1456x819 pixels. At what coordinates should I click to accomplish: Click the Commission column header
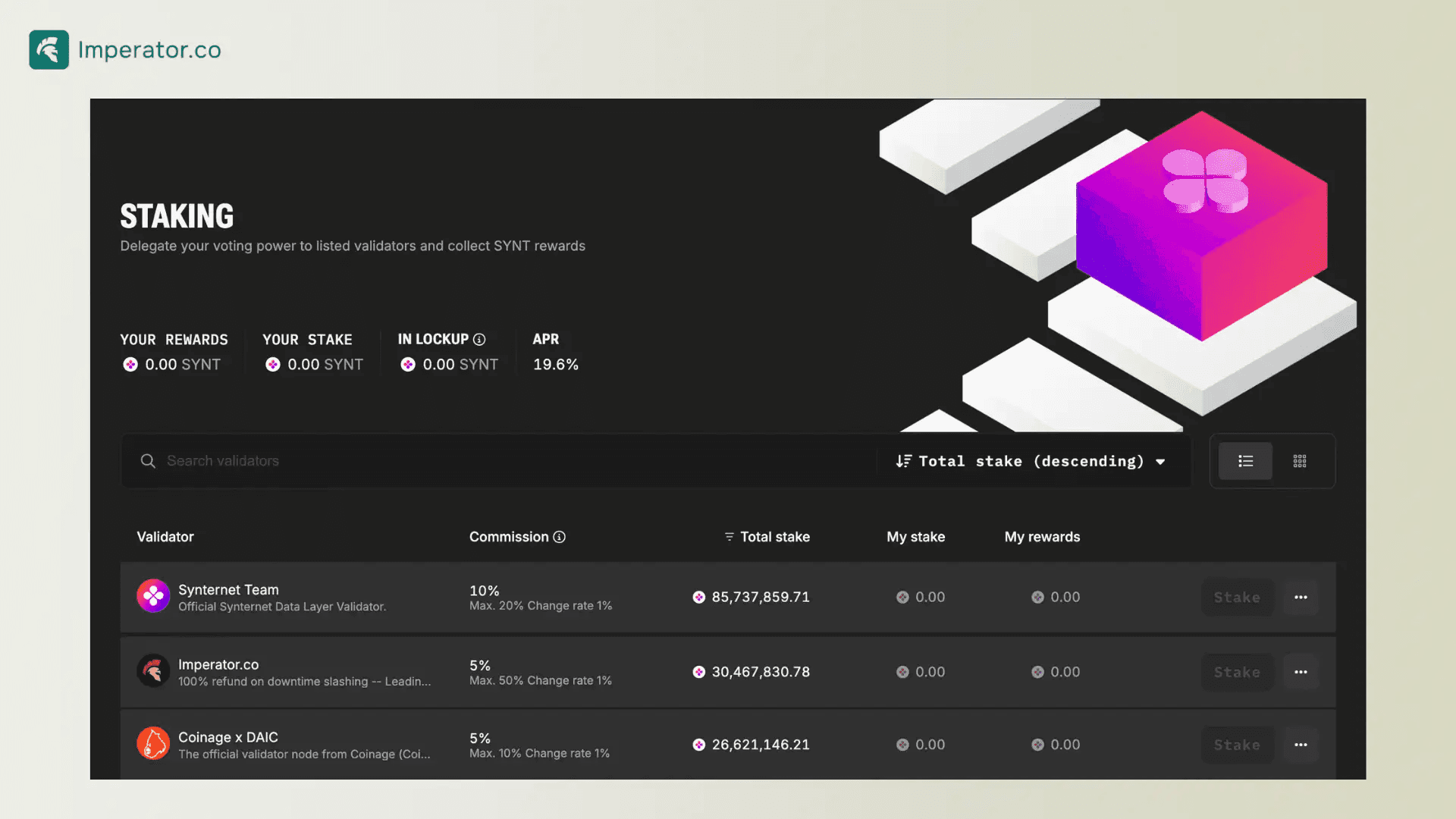click(509, 537)
